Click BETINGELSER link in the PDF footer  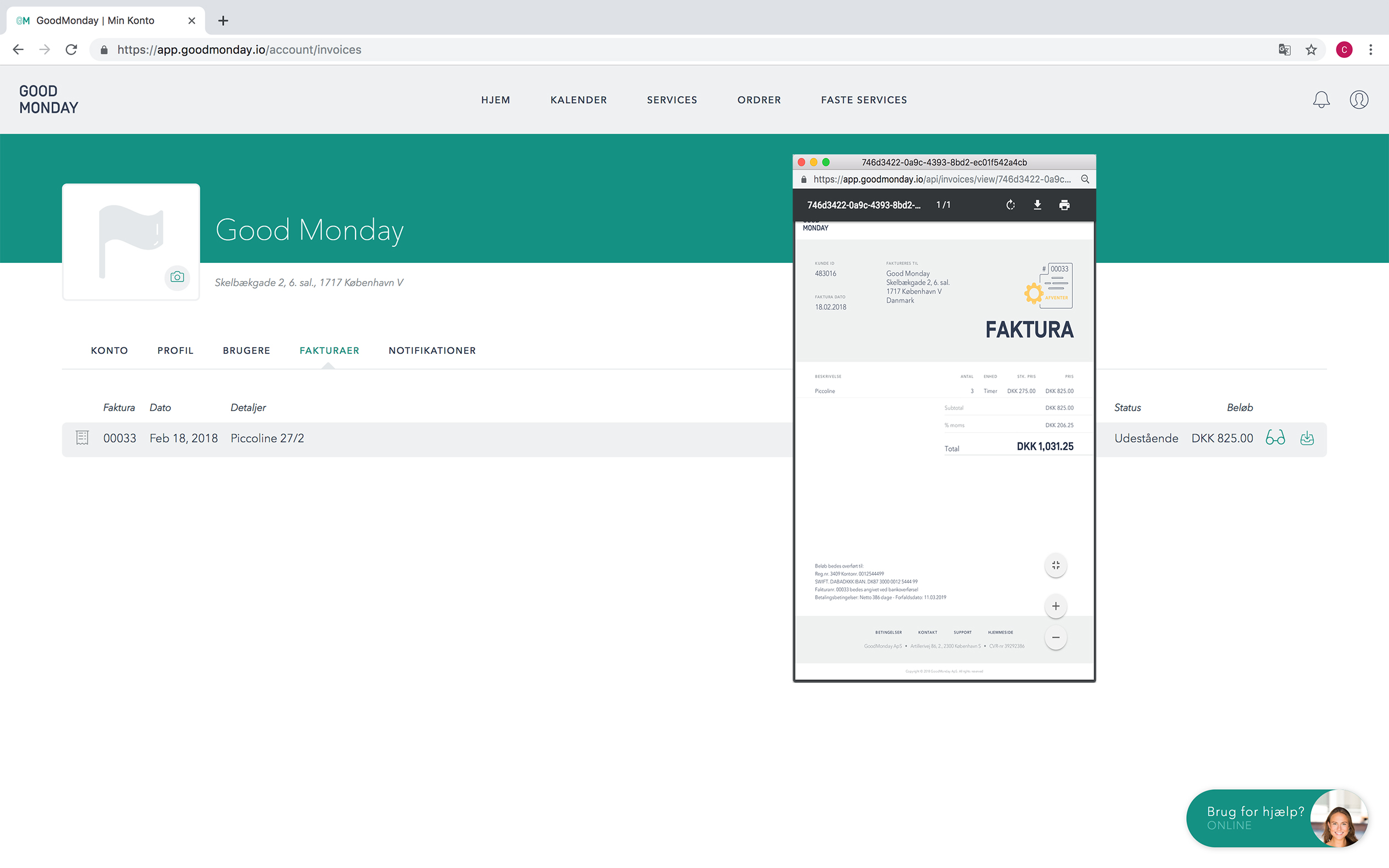pyautogui.click(x=888, y=632)
